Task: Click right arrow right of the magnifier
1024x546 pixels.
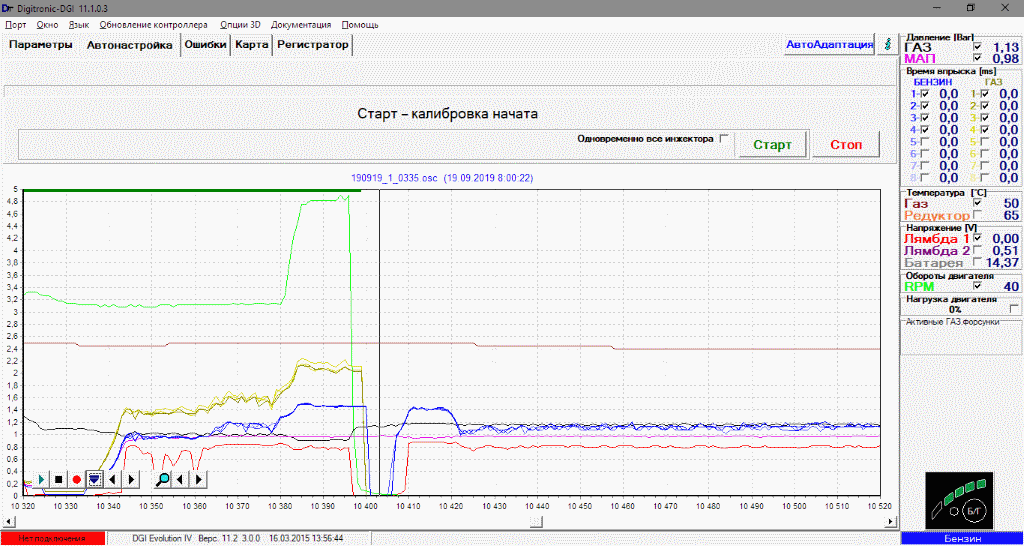Action: click(198, 479)
